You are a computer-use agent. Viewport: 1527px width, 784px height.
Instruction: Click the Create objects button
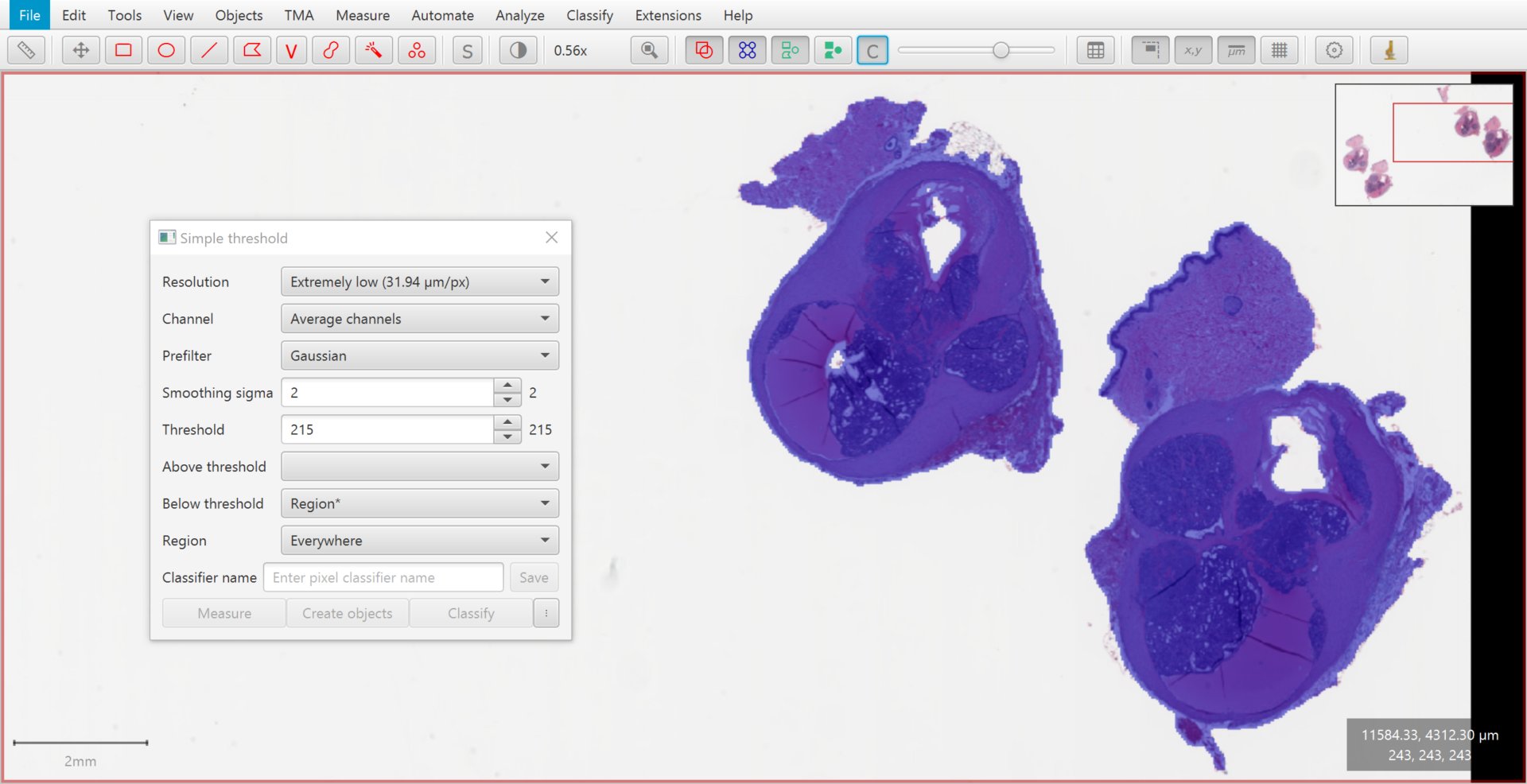pos(348,613)
